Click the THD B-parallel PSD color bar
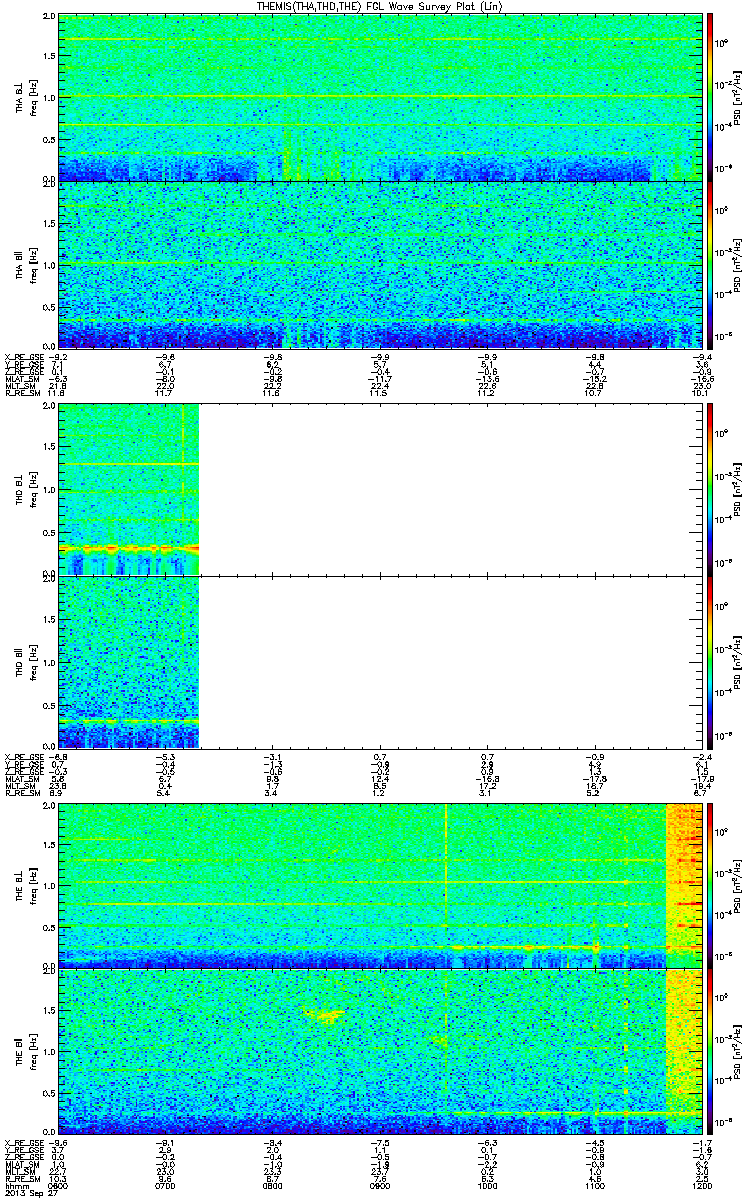The width and height of the screenshot is (750, 1200). (711, 661)
